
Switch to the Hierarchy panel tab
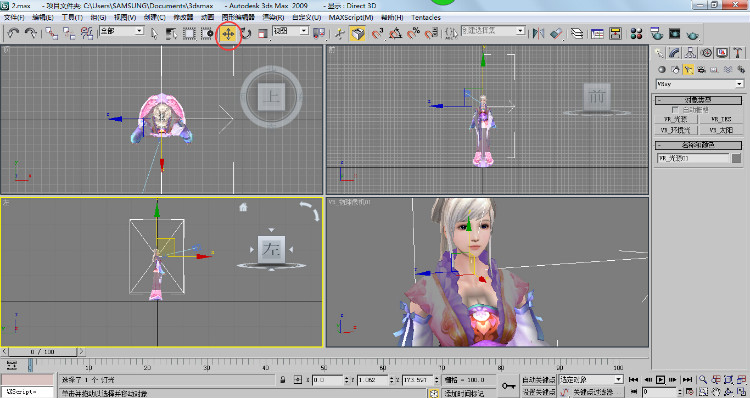(x=690, y=53)
